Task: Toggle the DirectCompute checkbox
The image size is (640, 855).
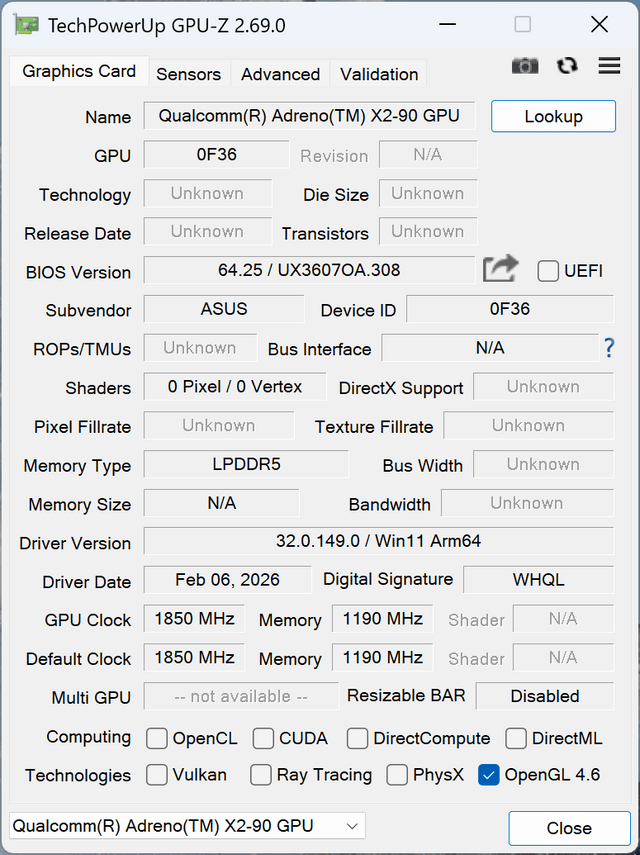Action: coord(358,739)
